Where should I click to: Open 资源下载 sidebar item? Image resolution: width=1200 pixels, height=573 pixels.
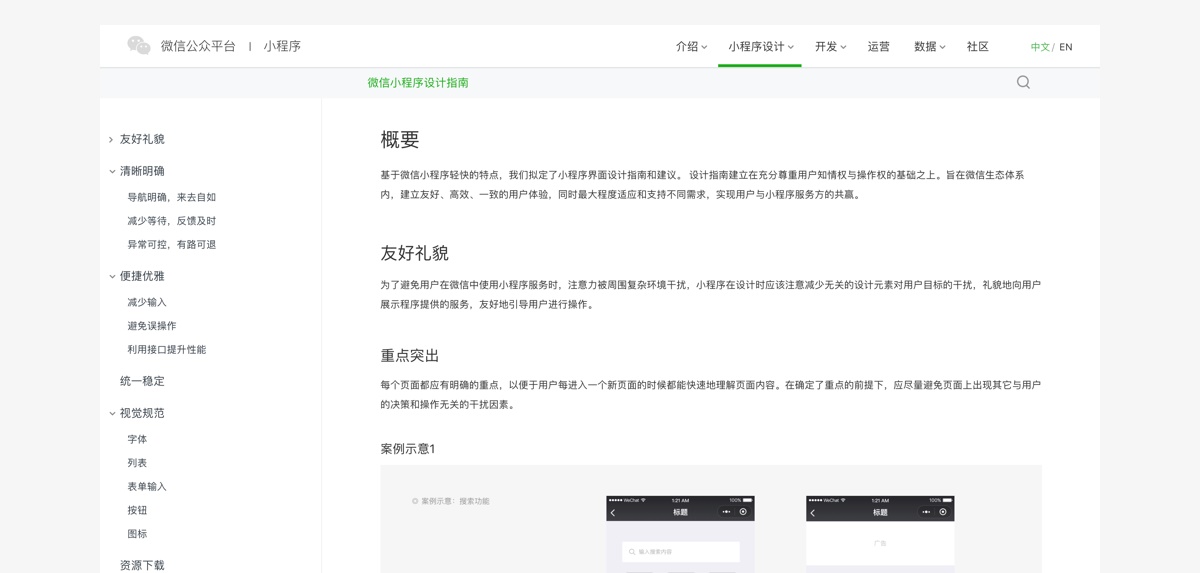[x=142, y=565]
